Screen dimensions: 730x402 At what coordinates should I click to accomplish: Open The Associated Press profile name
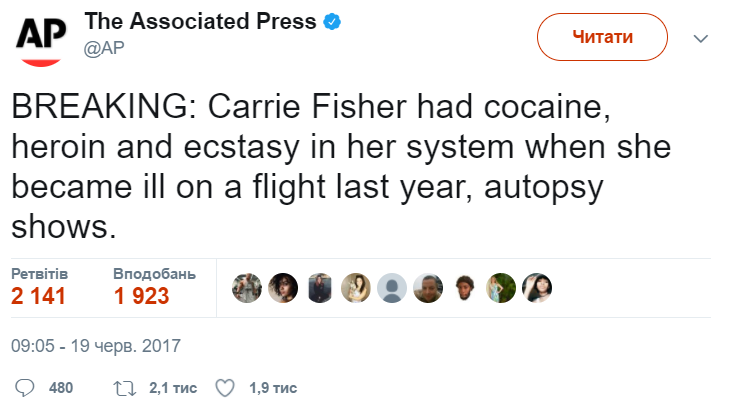(x=200, y=21)
